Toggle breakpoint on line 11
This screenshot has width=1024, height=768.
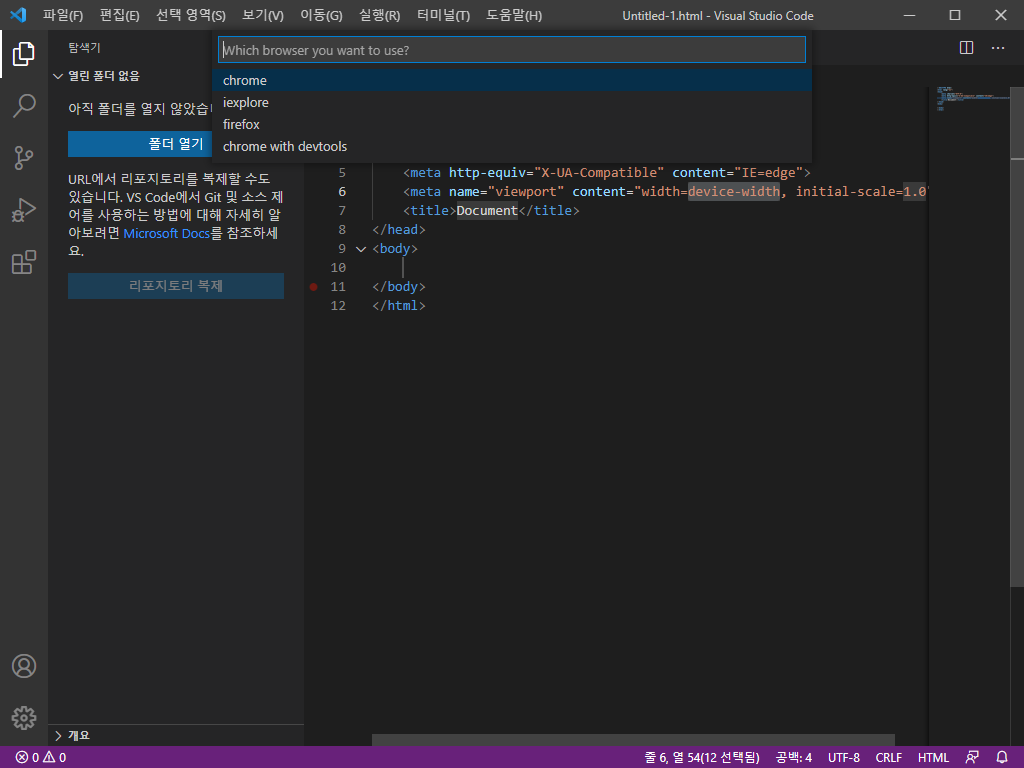[x=313, y=287]
